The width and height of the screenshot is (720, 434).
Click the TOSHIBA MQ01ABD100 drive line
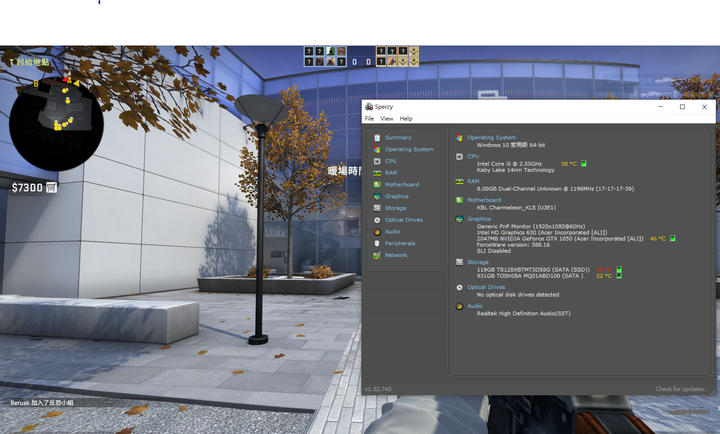(x=530, y=276)
